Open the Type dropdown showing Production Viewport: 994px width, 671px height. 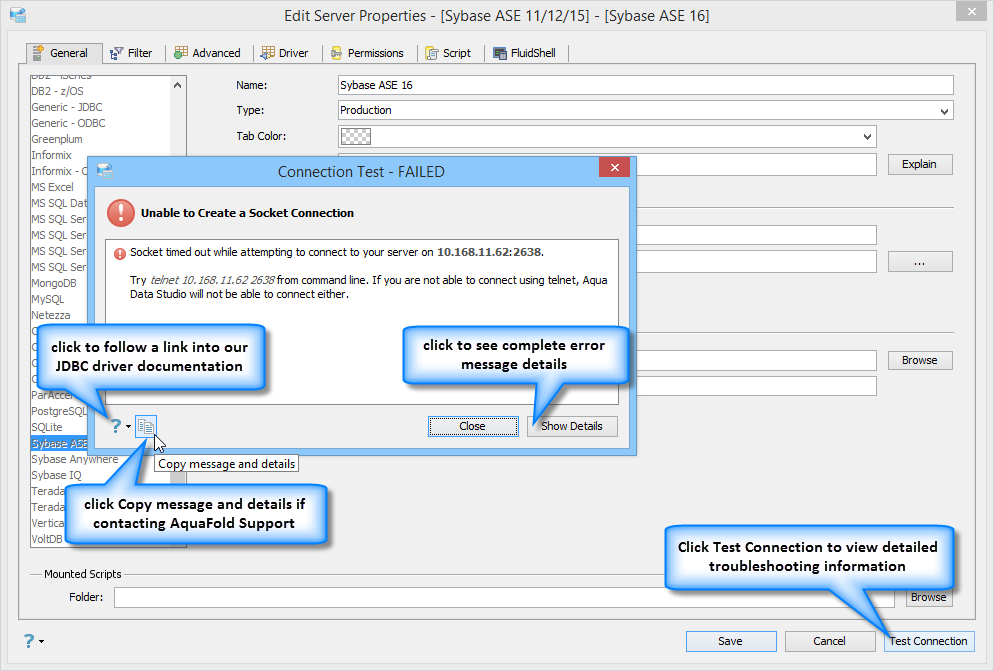[x=645, y=110]
